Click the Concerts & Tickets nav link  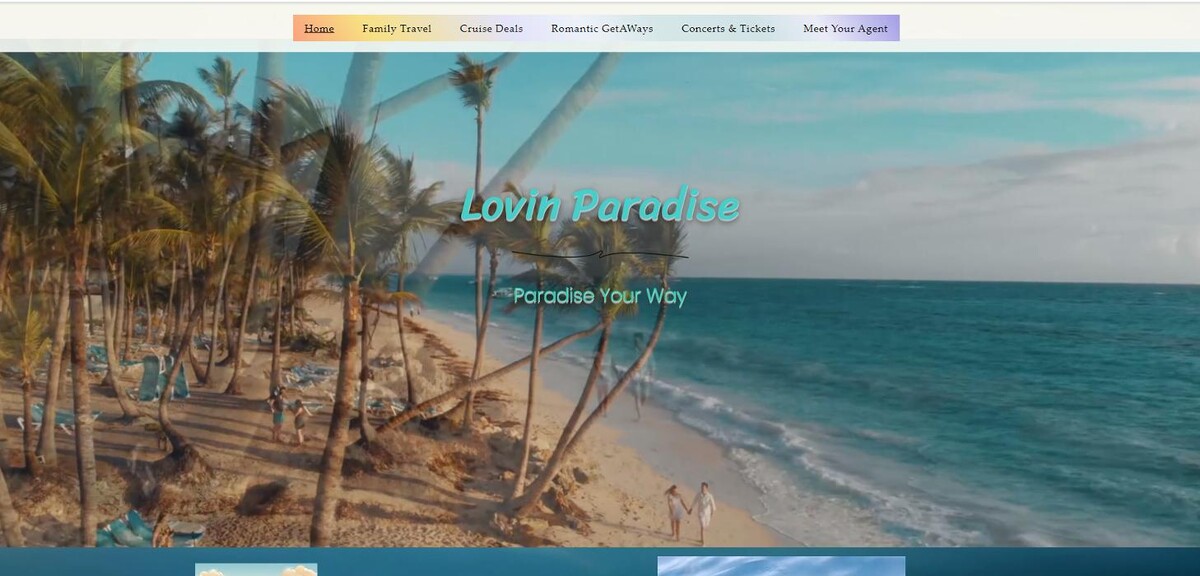(x=728, y=28)
